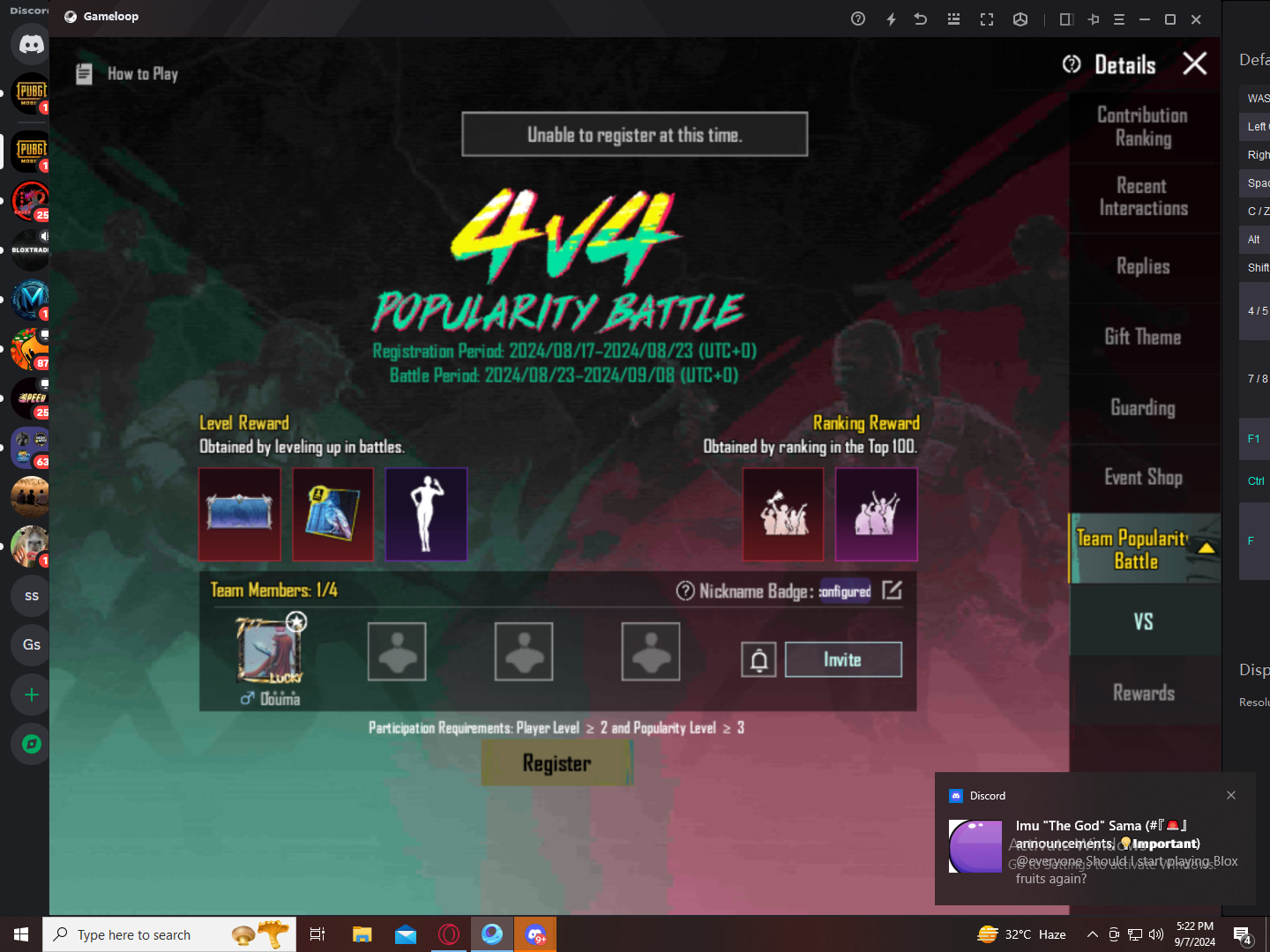Open the Gameloop hamburger menu
Viewport: 1270px width, 952px height.
tap(1118, 19)
